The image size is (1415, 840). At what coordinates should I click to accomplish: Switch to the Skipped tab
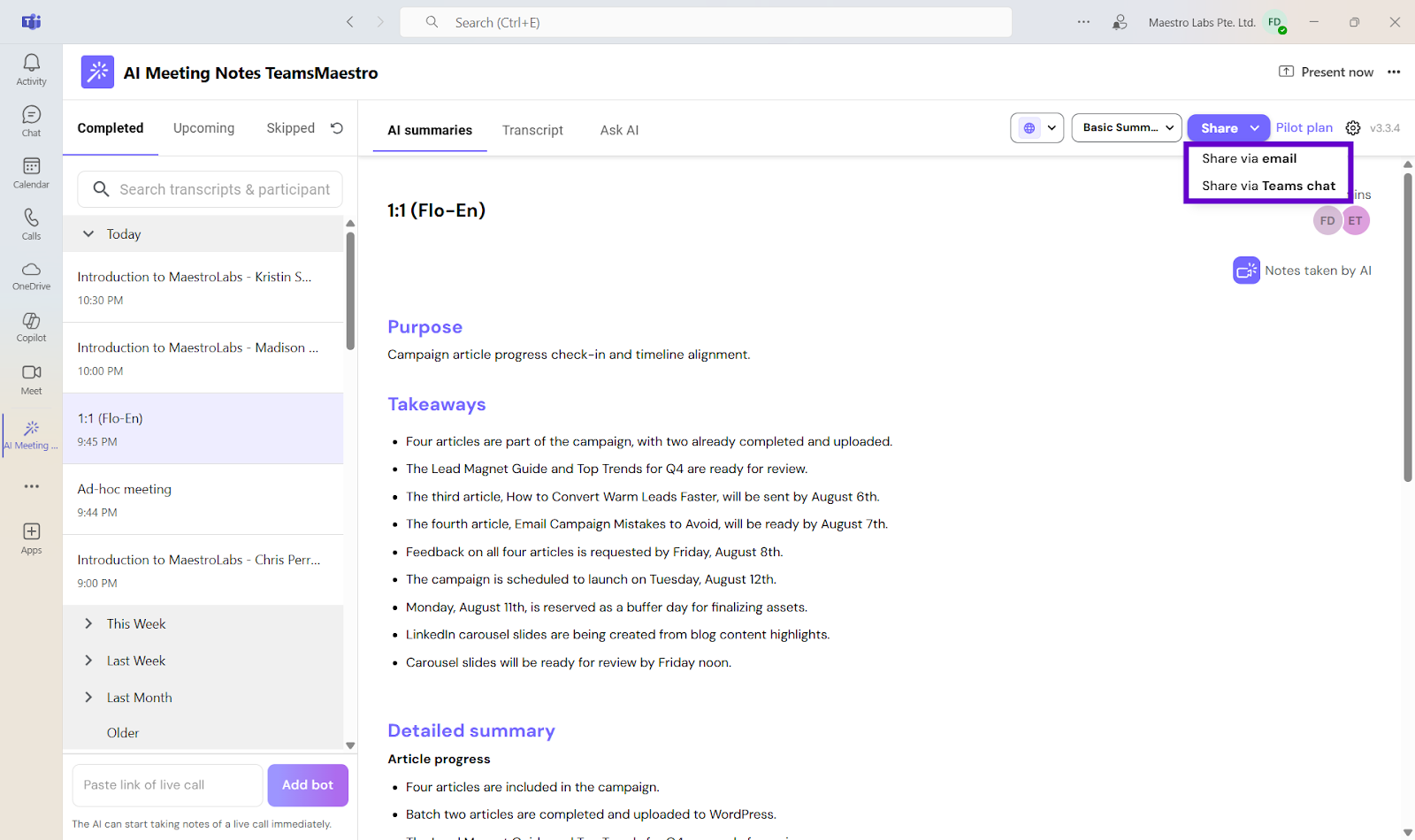click(291, 128)
